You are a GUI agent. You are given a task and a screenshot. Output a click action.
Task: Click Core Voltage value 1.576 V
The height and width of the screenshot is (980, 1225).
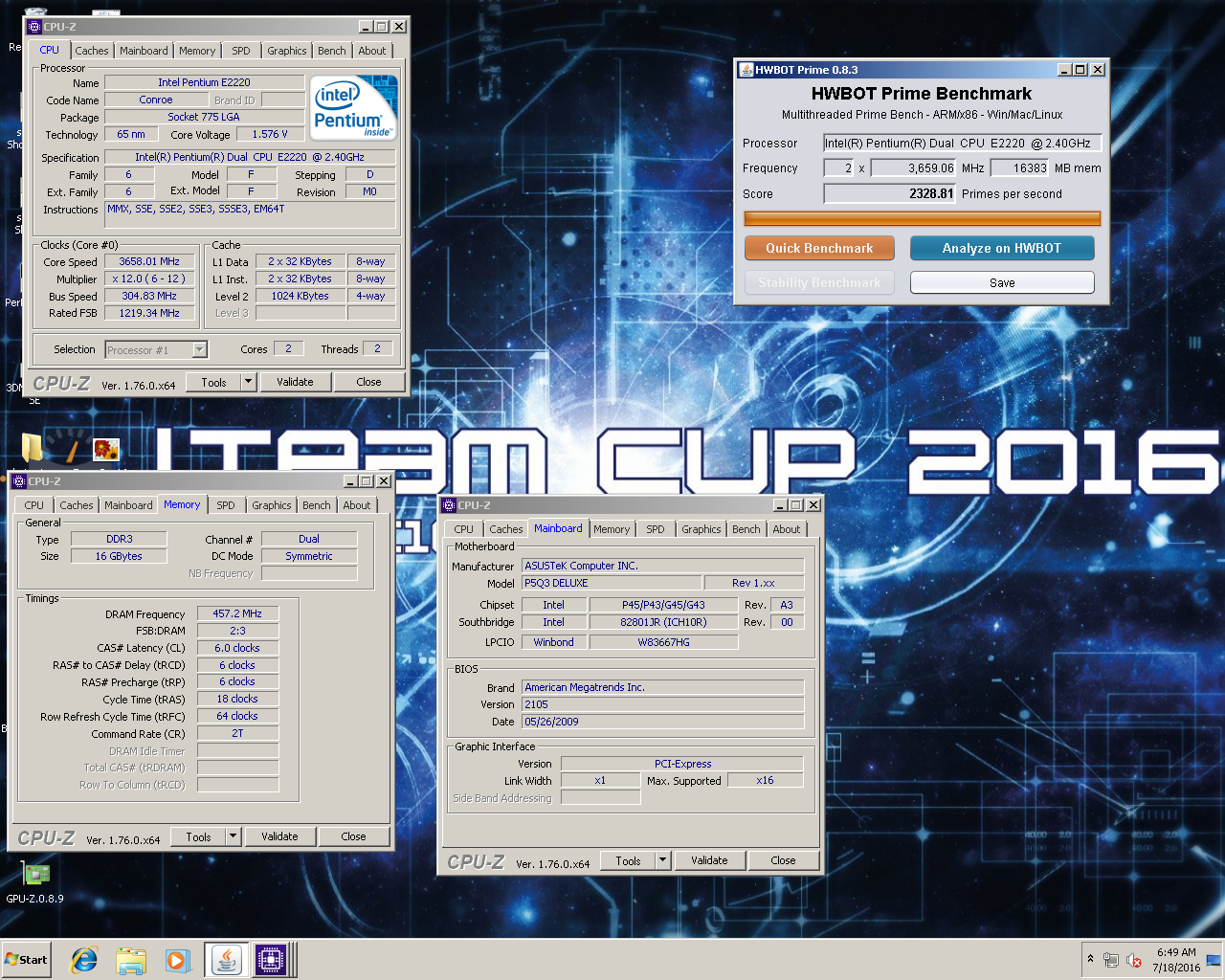click(270, 134)
